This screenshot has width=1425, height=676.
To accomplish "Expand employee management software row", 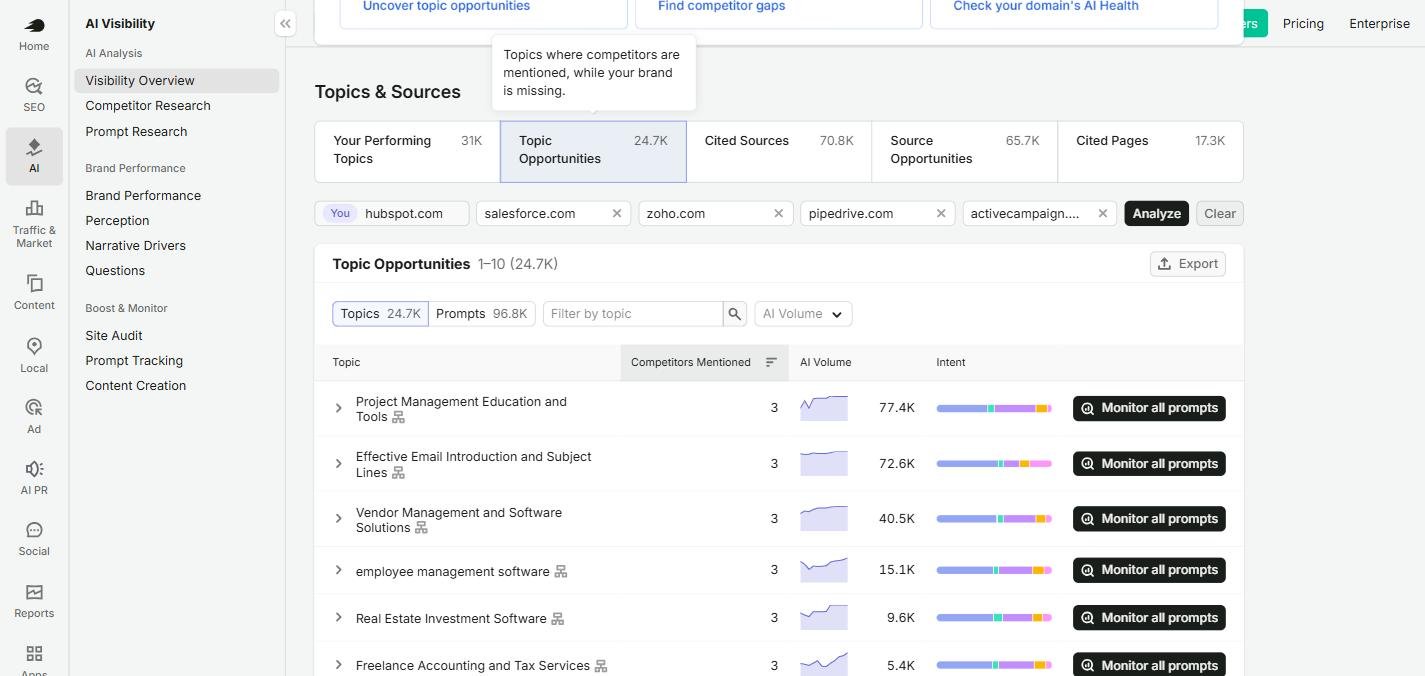I will coord(338,570).
